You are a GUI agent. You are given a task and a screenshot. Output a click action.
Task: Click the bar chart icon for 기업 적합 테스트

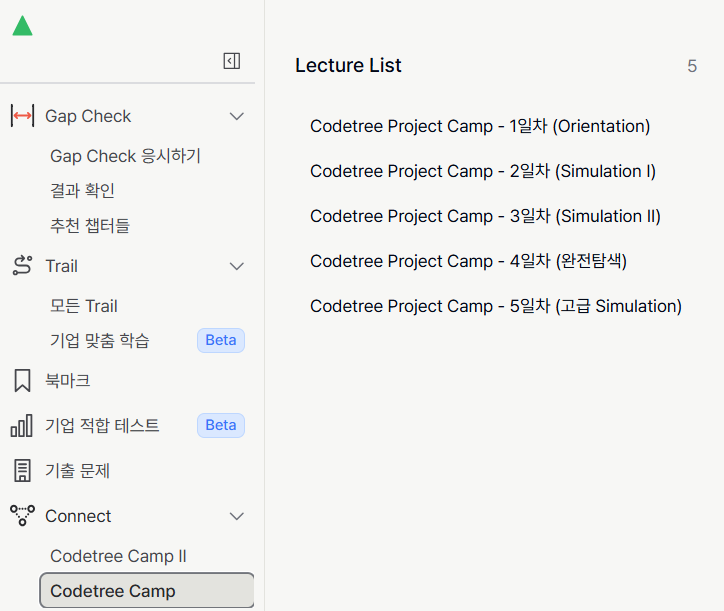tap(22, 425)
